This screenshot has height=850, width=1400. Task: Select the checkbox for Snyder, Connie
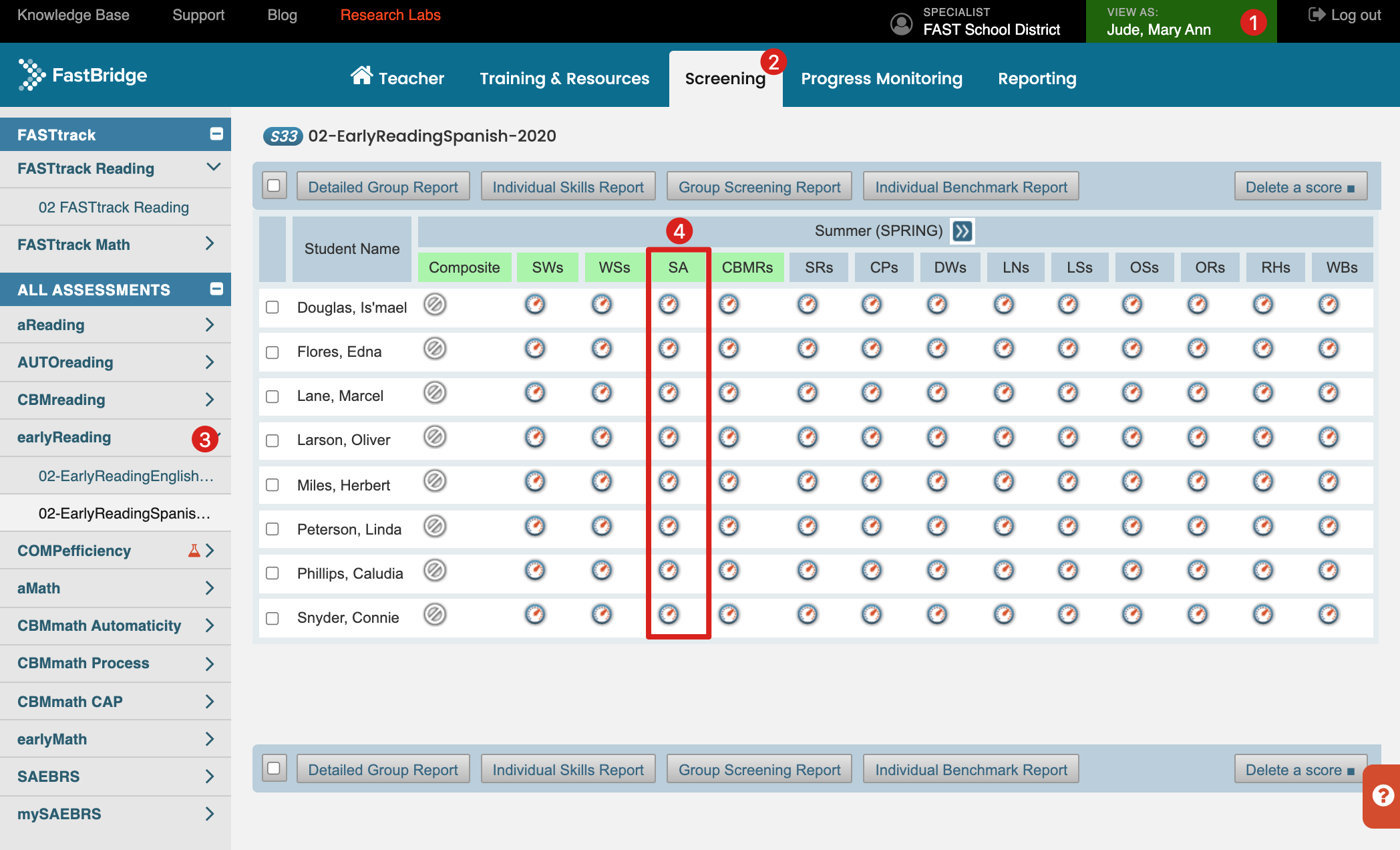273,618
